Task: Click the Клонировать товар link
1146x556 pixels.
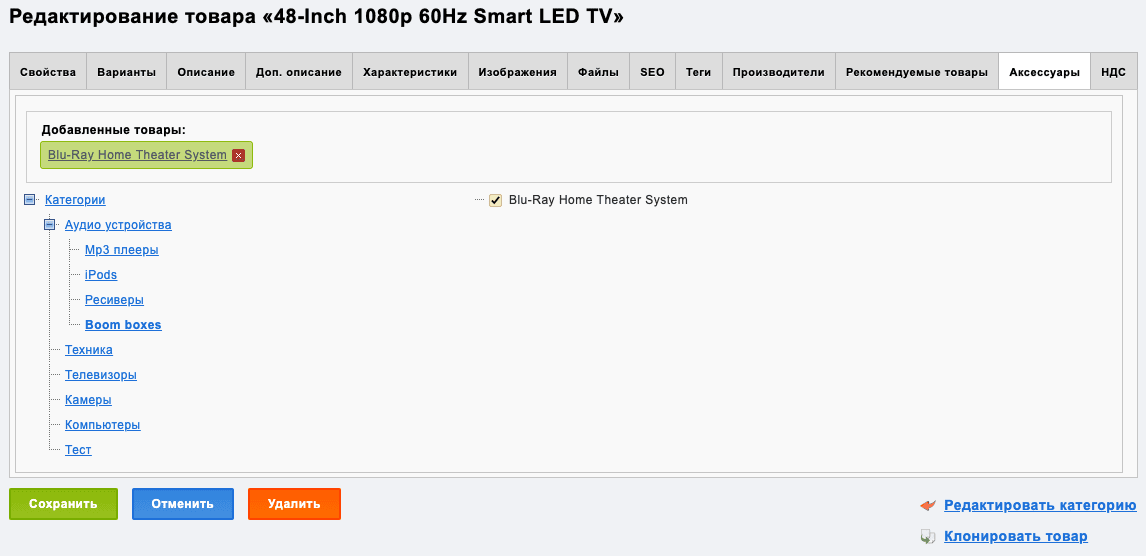Action: point(1016,536)
